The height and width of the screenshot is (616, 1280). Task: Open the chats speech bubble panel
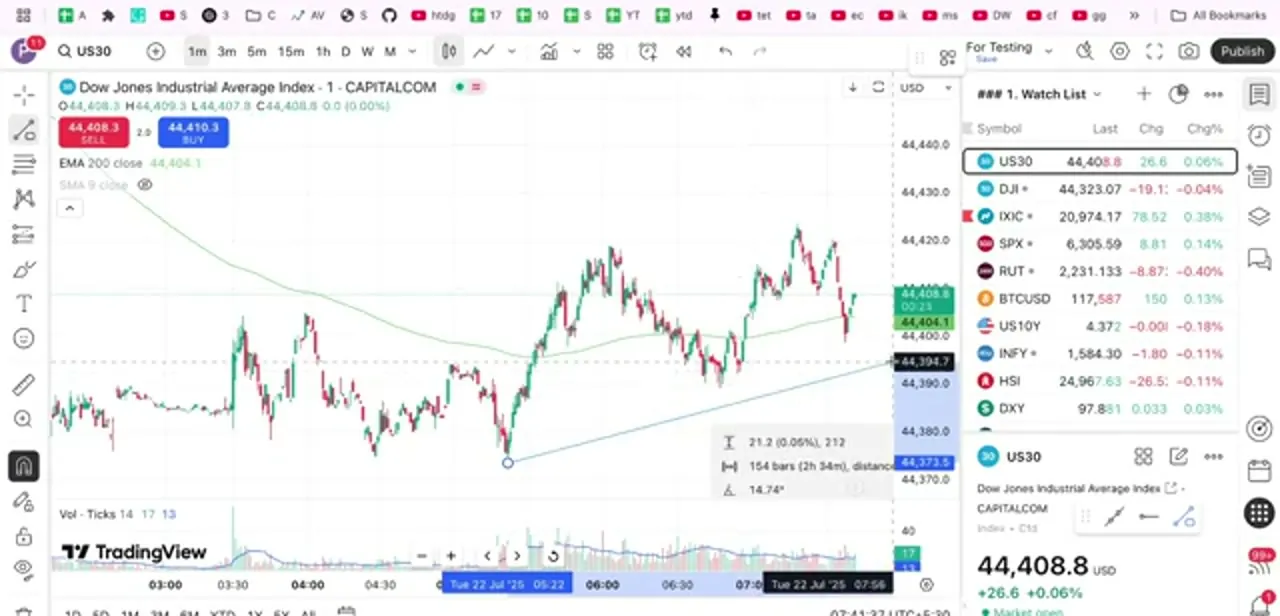coord(1259,259)
